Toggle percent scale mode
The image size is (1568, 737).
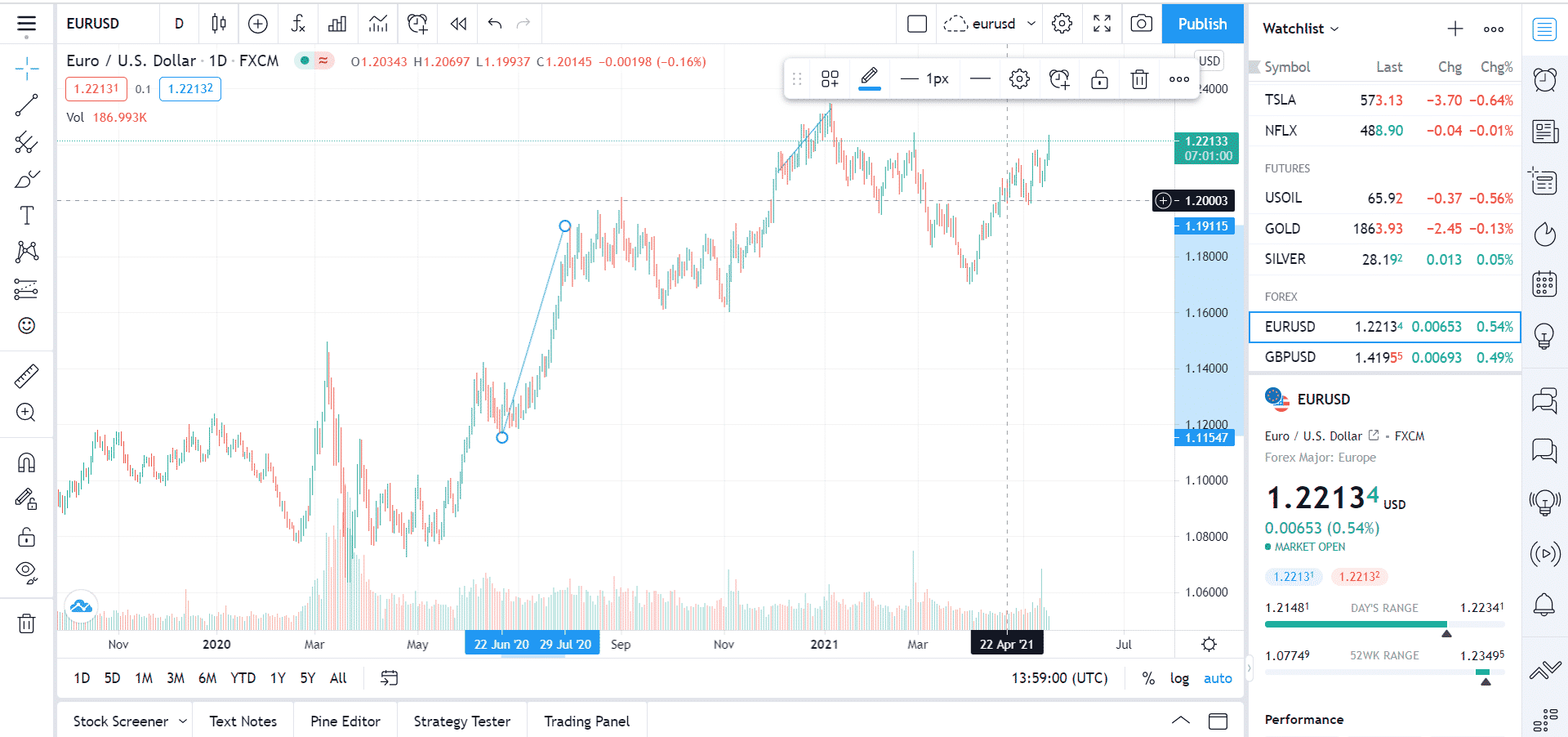(1148, 678)
